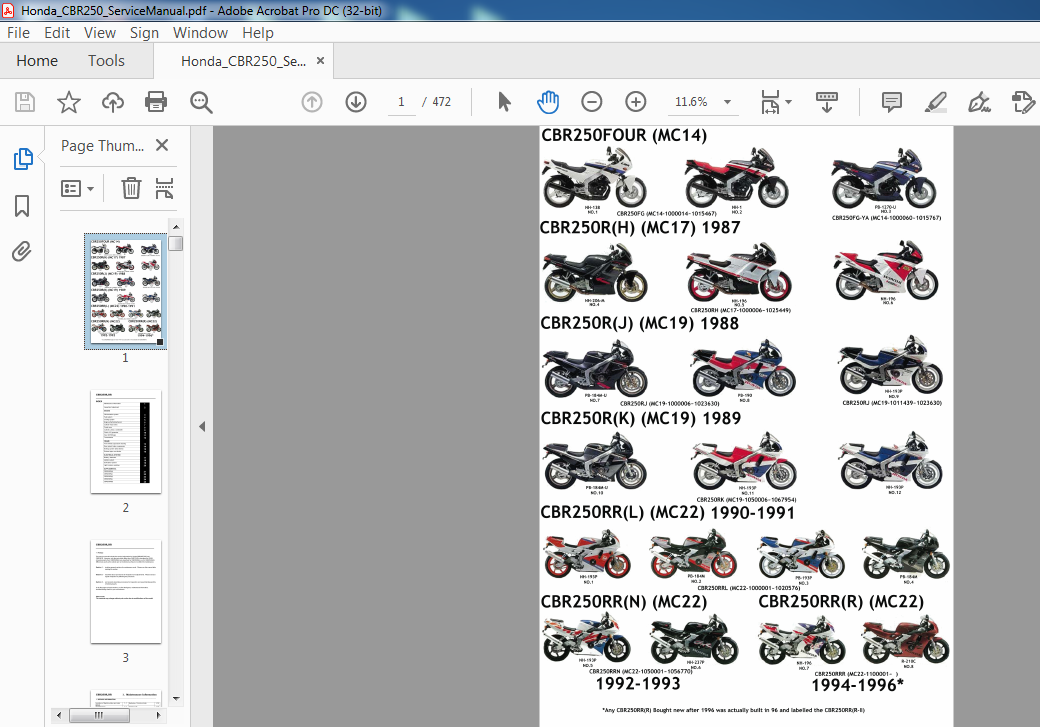The width and height of the screenshot is (1040, 727).
Task: Click the "1994-1996*" year text
Action: (858, 685)
